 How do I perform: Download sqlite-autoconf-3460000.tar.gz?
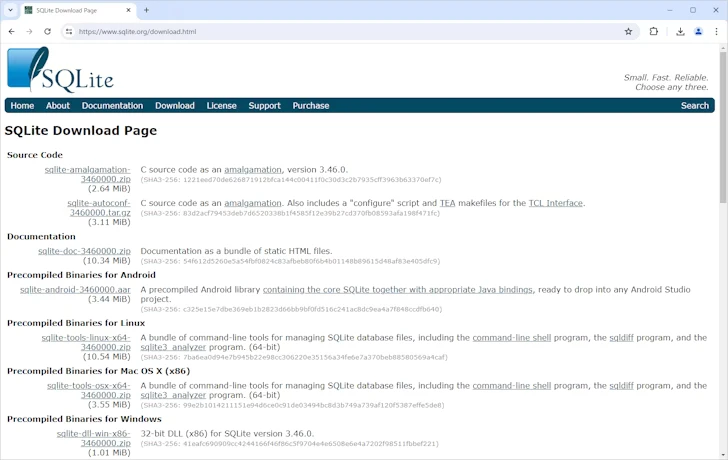point(99,208)
